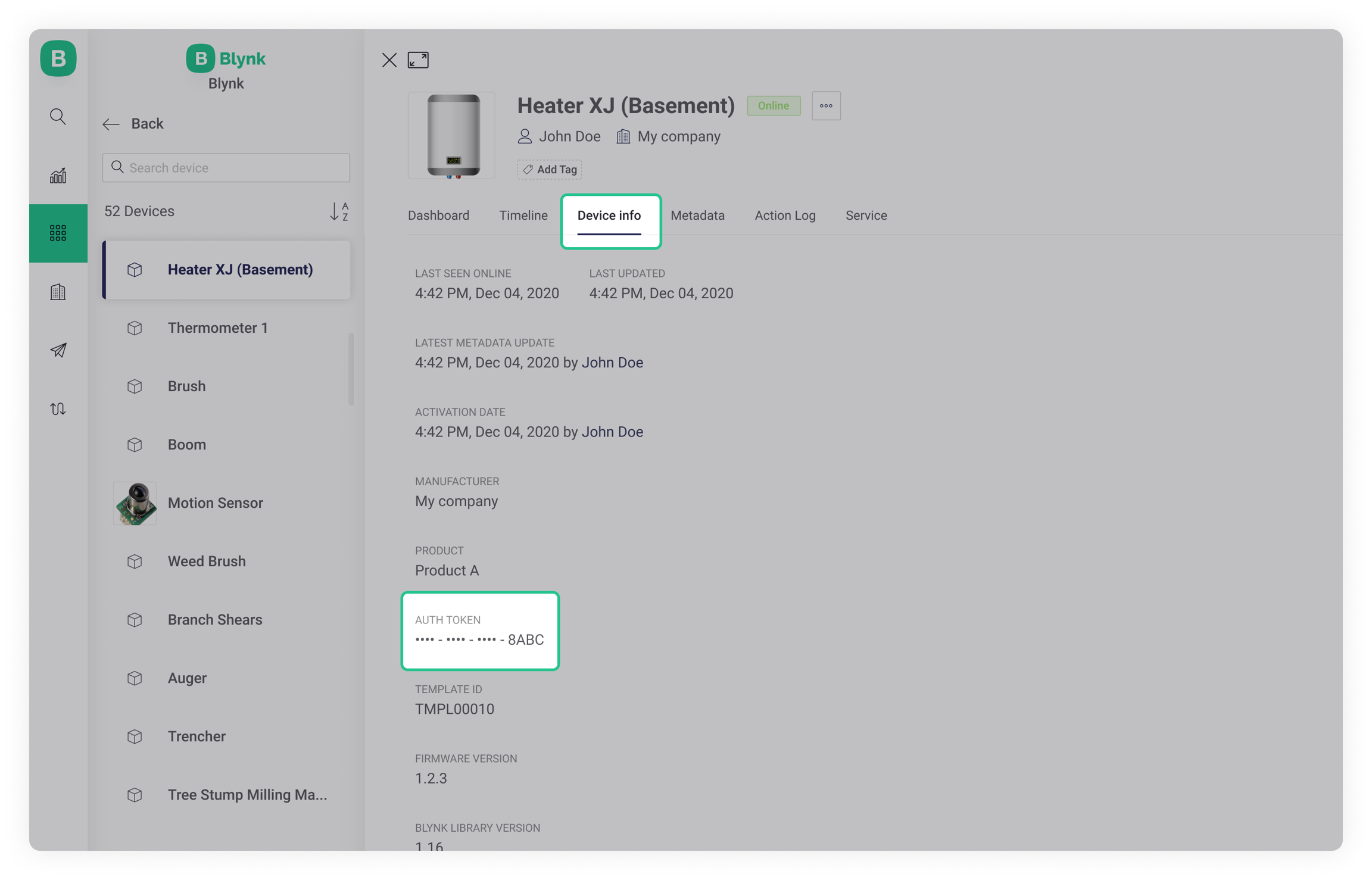The height and width of the screenshot is (880, 1372).
Task: Open the analytics chart sidebar icon
Action: (x=58, y=175)
